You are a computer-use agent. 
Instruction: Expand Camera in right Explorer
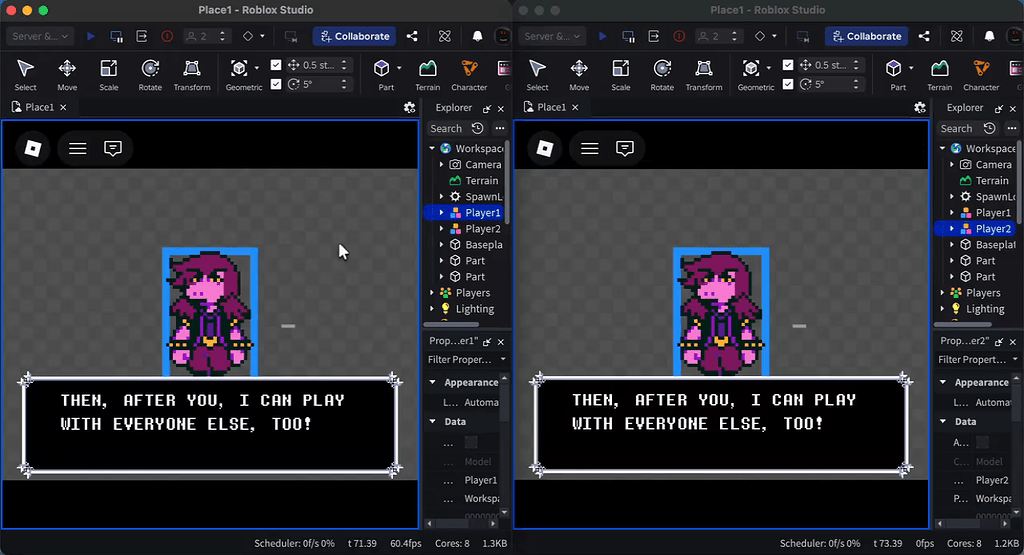[952, 165]
